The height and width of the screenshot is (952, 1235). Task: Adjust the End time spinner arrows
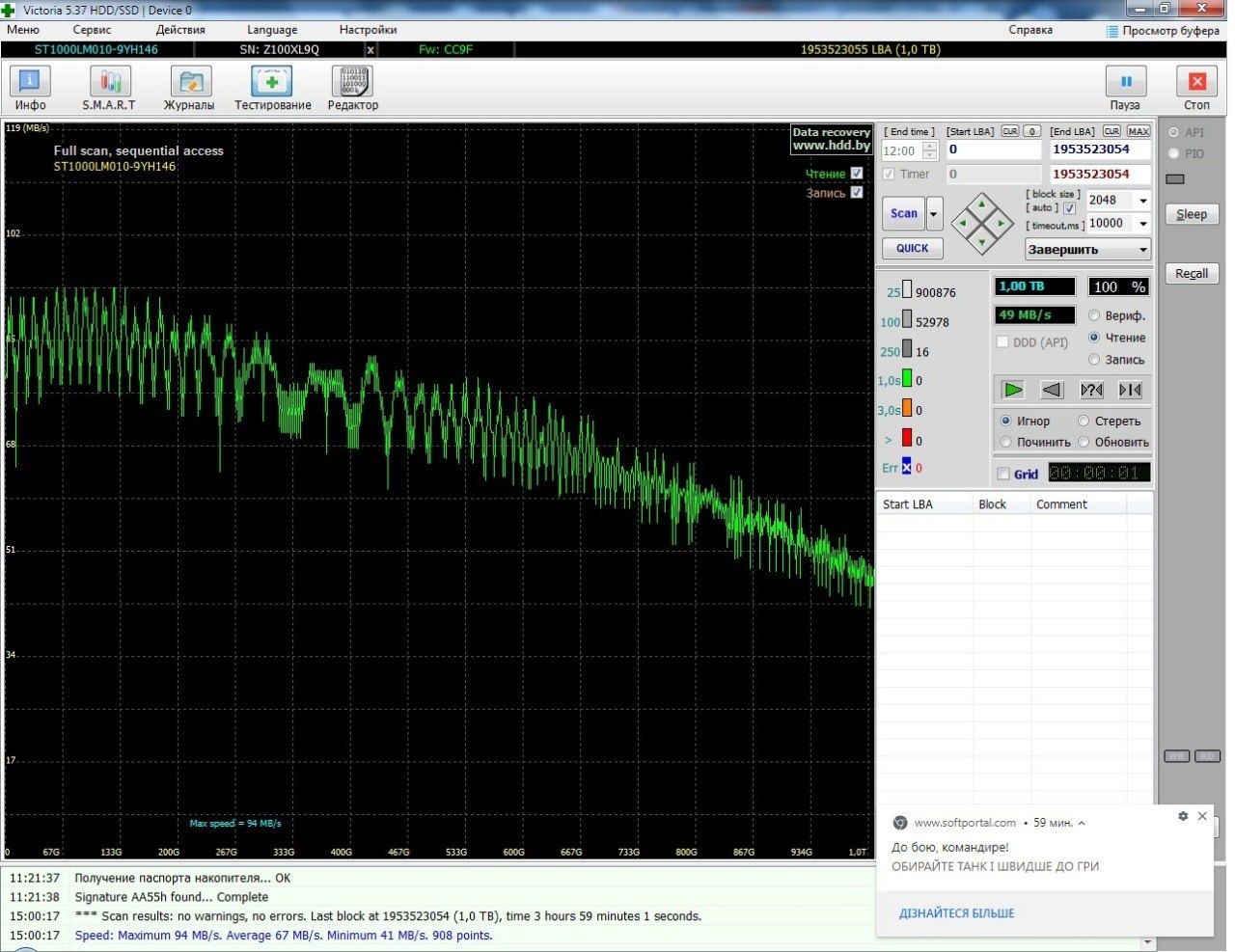[x=930, y=150]
